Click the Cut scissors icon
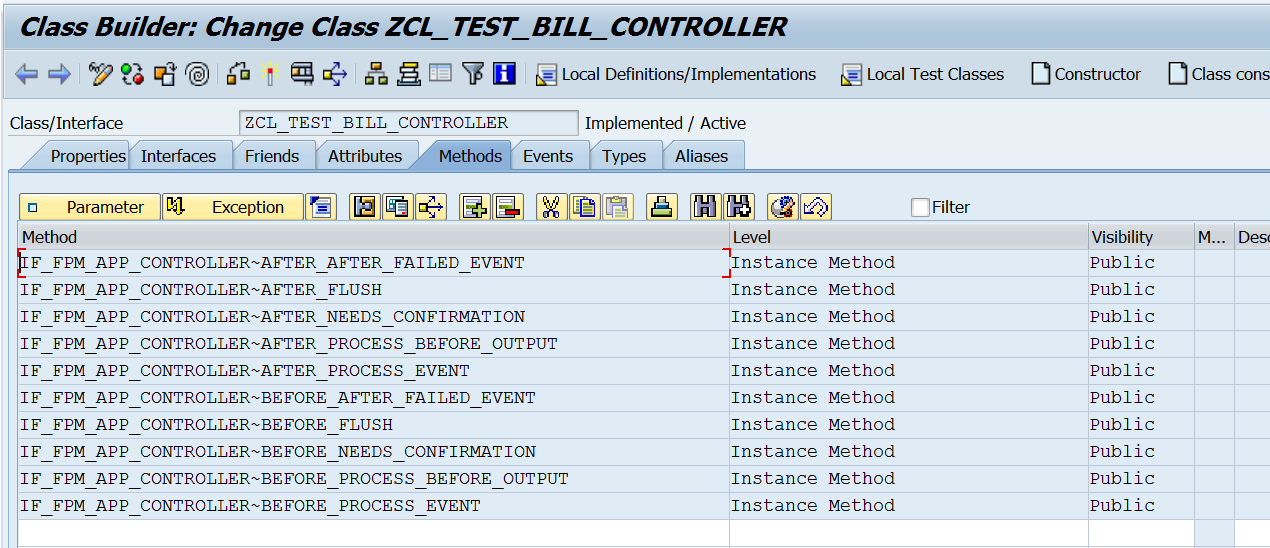This screenshot has height=548, width=1270. (551, 207)
